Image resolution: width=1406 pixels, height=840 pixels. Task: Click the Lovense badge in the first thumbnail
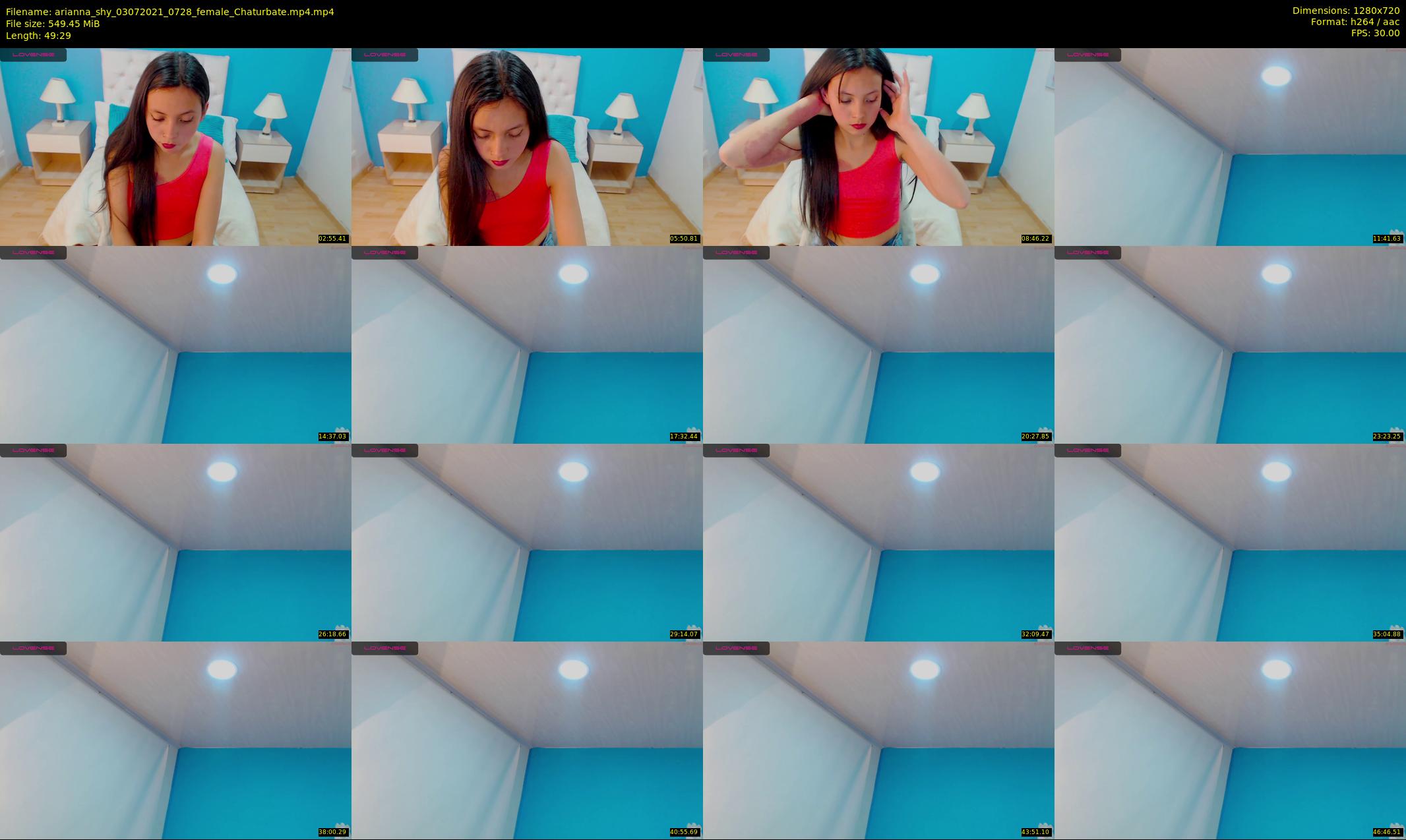pos(33,55)
